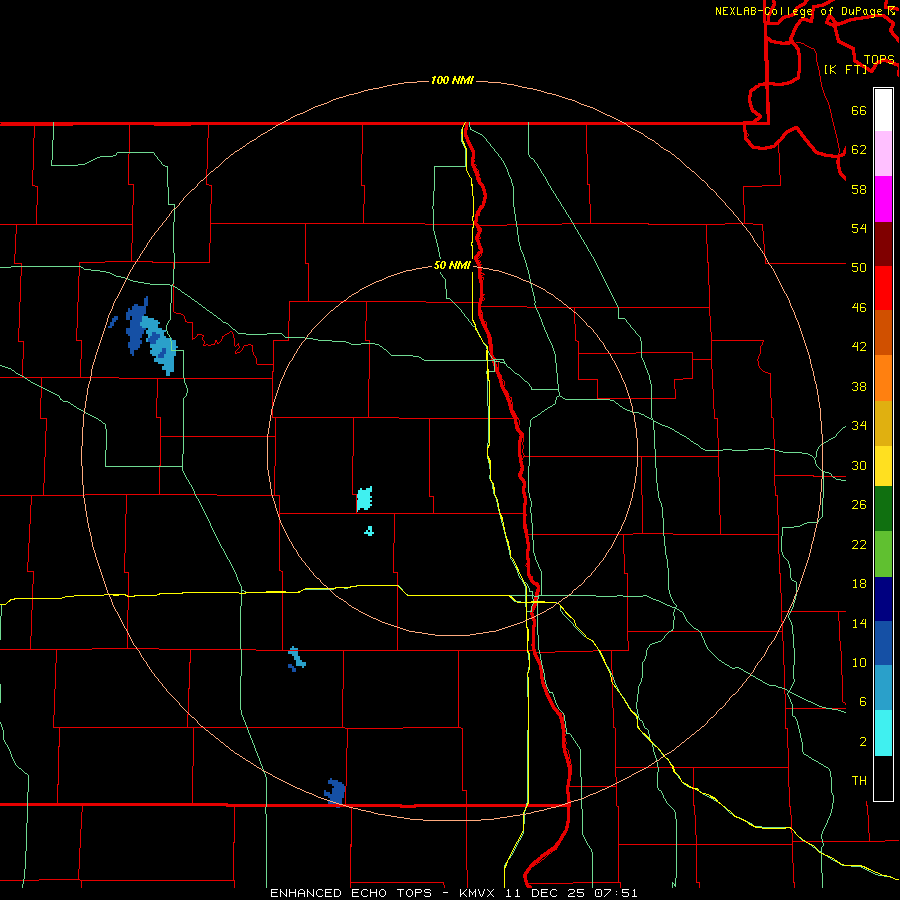Click the 30 legend value

859,465
